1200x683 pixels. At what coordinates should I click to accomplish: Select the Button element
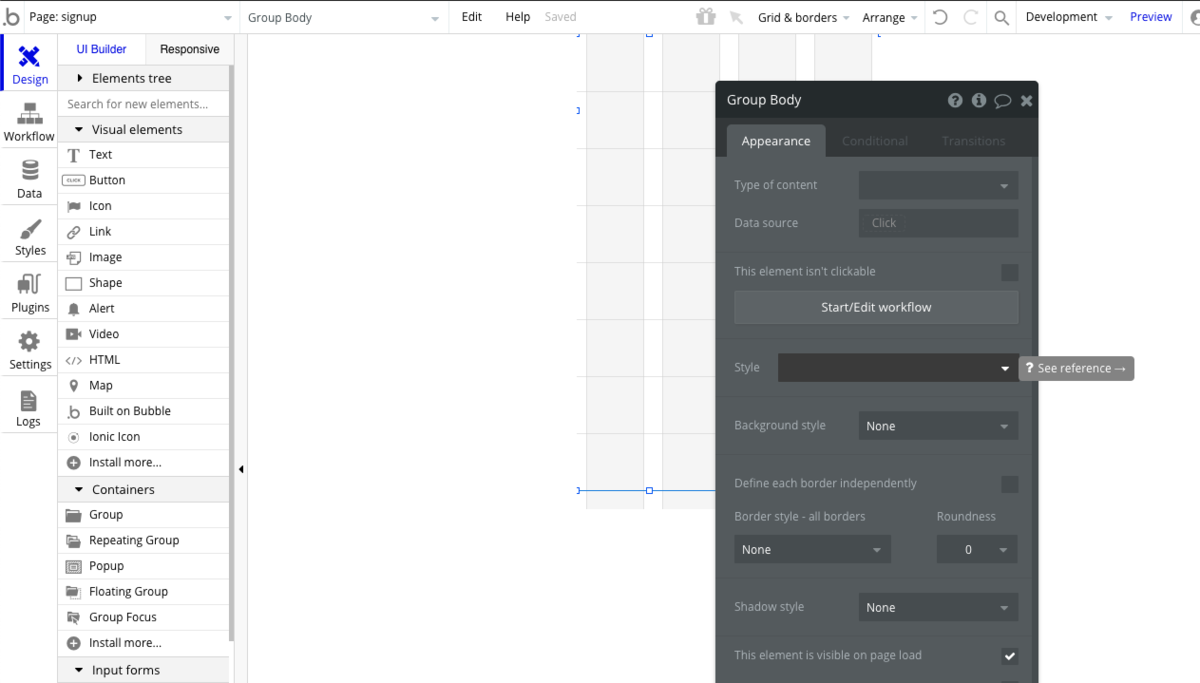[x=144, y=180]
